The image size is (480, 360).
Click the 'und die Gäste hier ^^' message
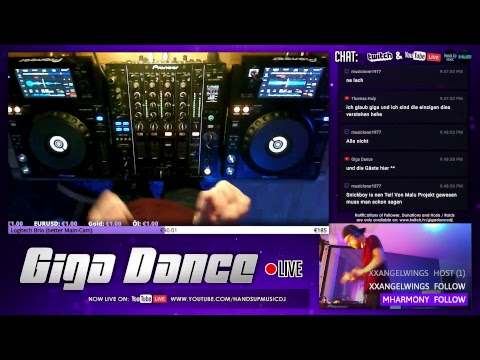370,168
